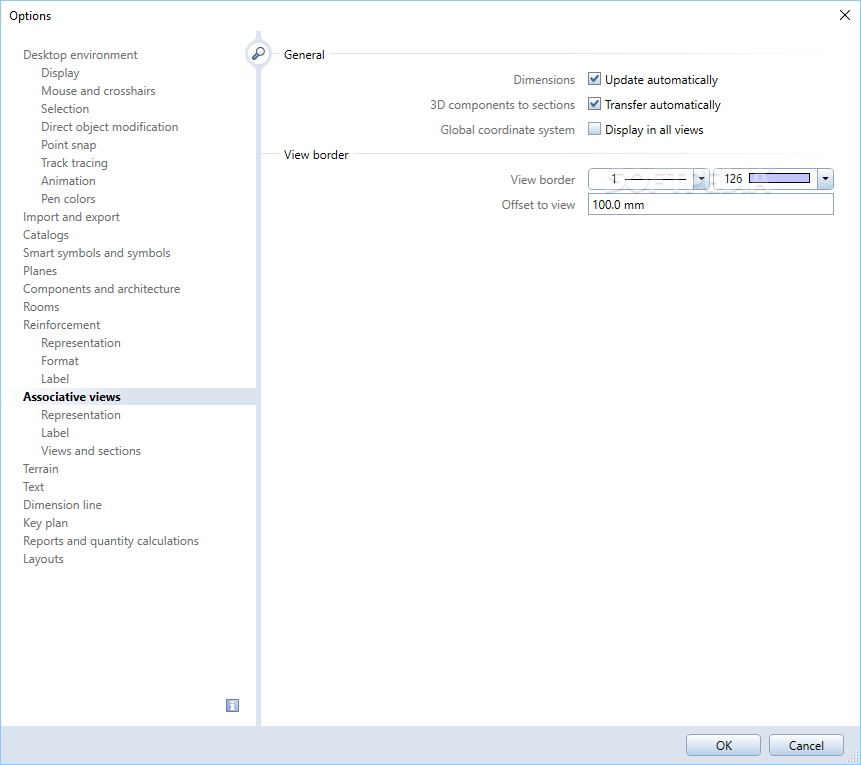The image size is (861, 765).
Task: Select the Terrain options entry
Action: coord(41,469)
